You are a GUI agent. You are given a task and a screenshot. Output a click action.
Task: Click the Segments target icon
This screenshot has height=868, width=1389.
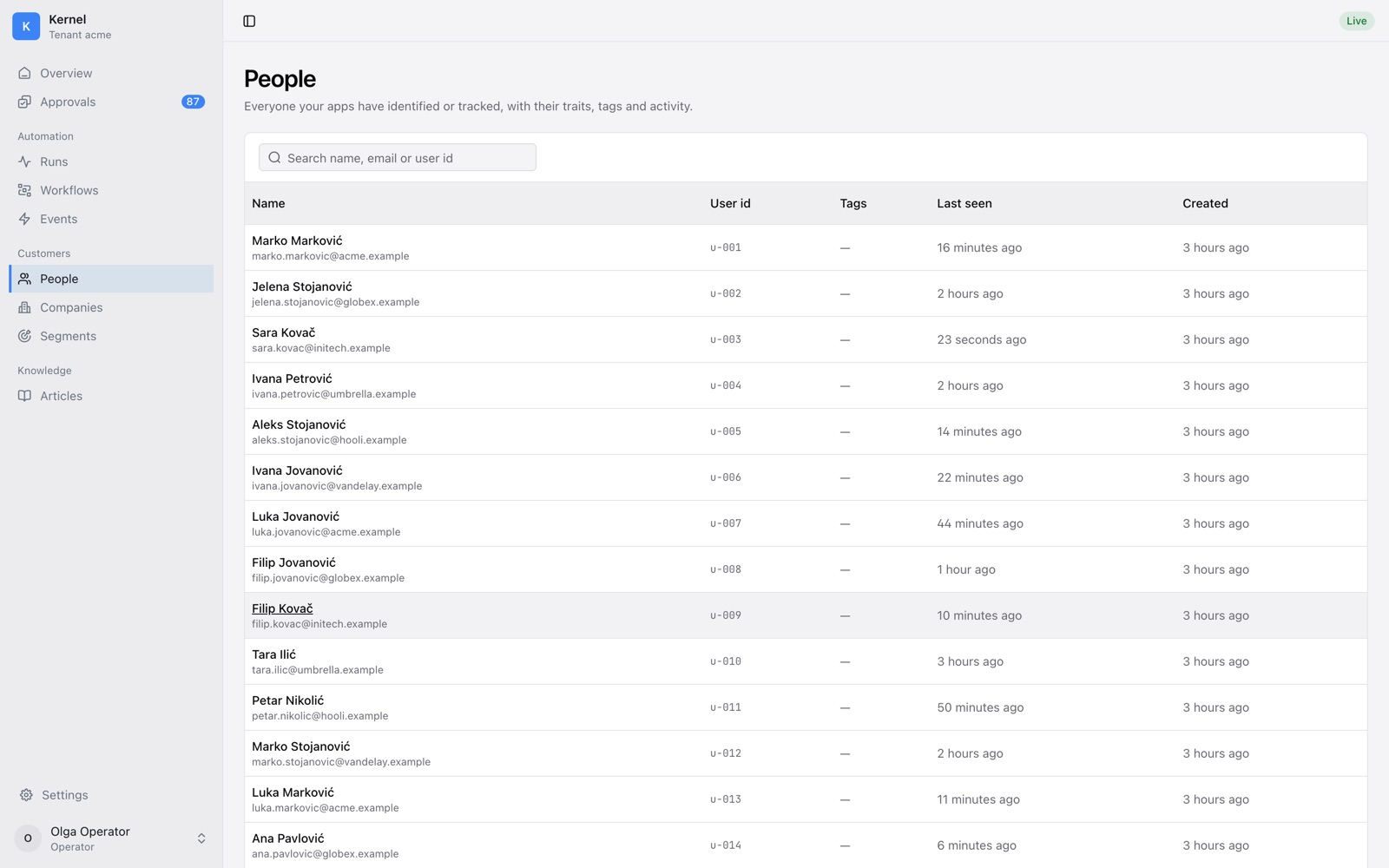tap(24, 336)
